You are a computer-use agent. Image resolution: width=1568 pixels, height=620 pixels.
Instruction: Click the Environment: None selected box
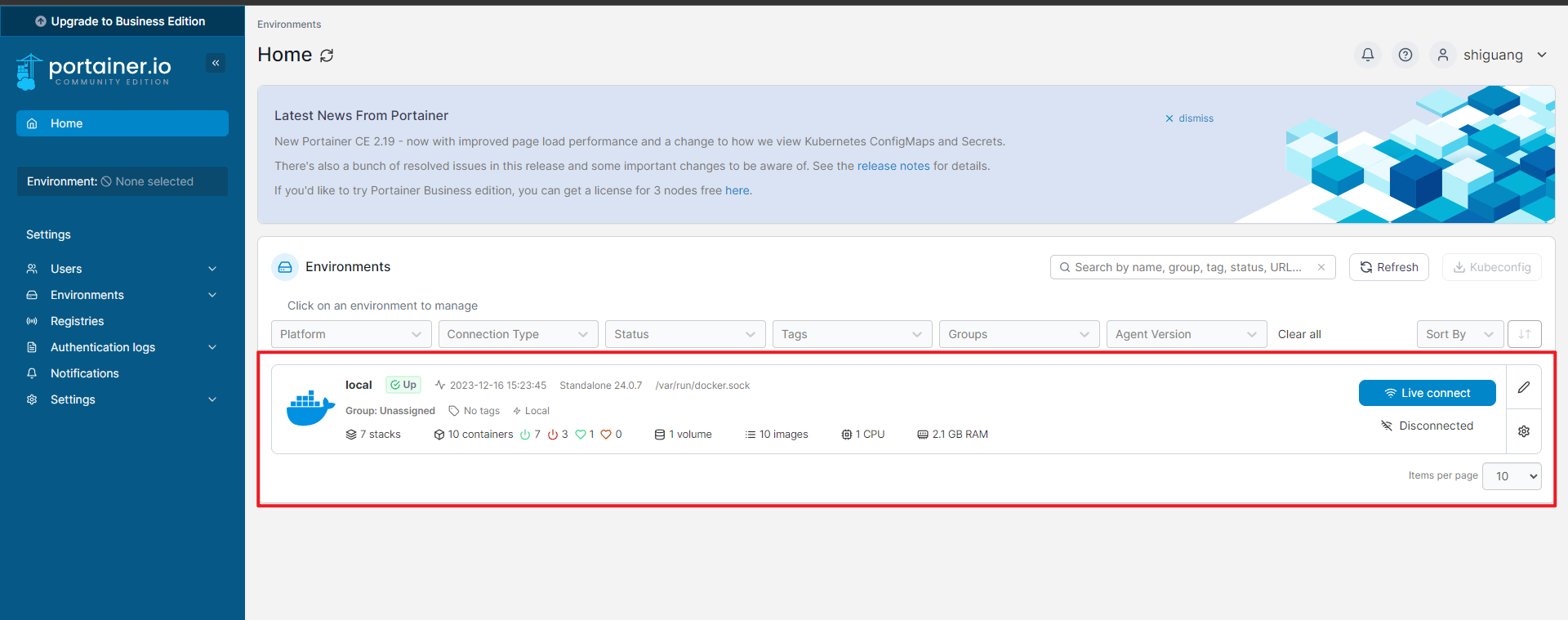(x=122, y=181)
